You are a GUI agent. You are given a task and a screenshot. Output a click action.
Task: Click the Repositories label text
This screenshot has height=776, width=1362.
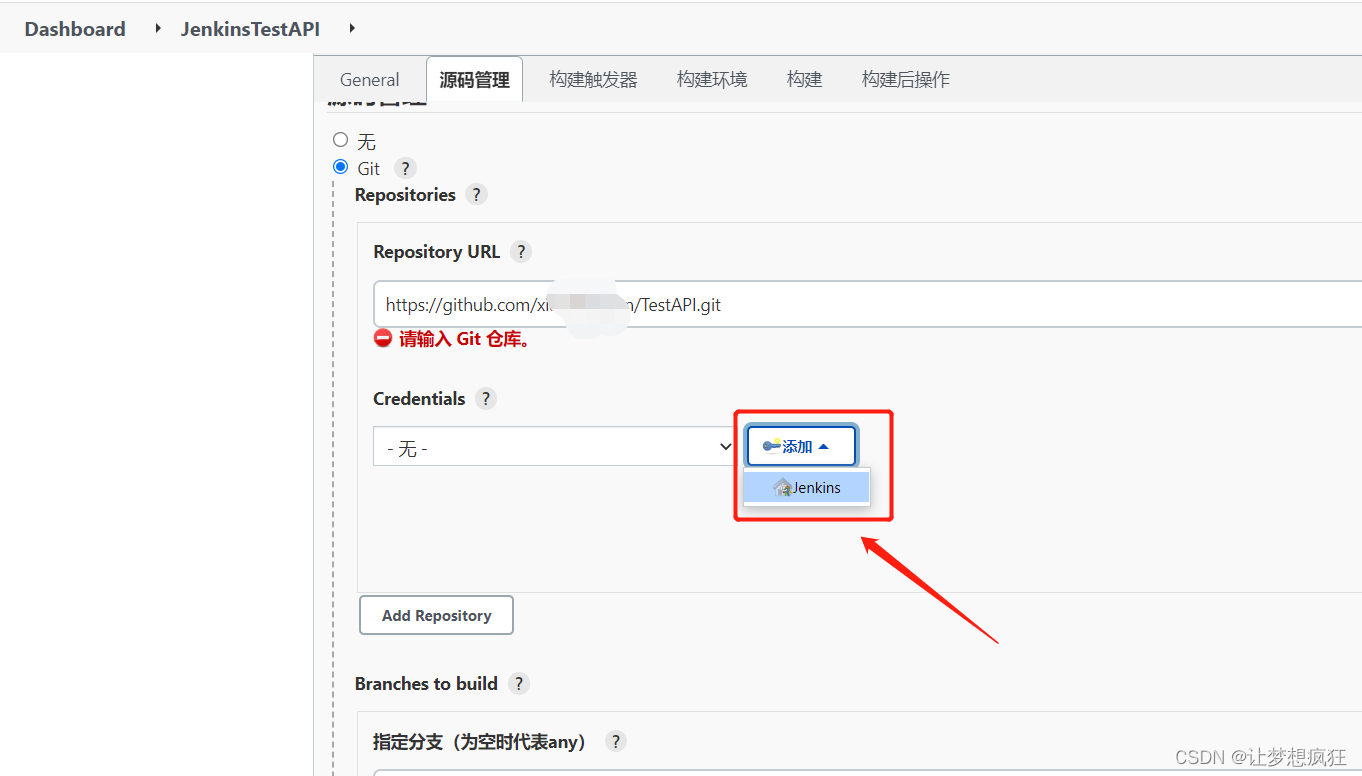(405, 194)
